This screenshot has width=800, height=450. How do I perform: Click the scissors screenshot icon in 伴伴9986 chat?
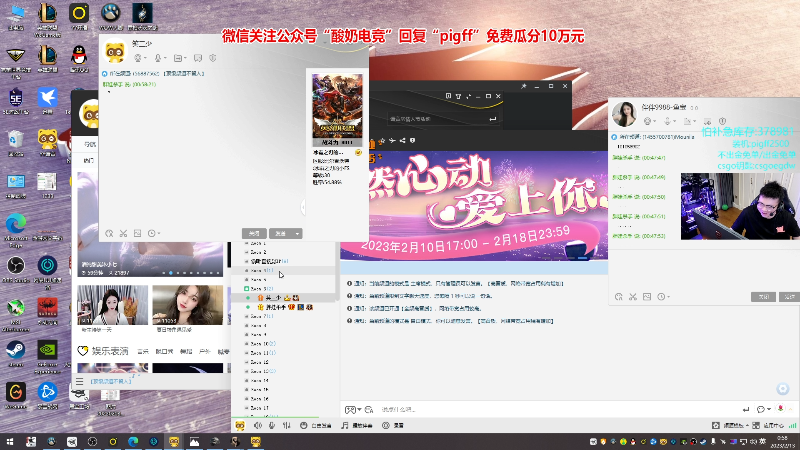pyautogui.click(x=633, y=296)
